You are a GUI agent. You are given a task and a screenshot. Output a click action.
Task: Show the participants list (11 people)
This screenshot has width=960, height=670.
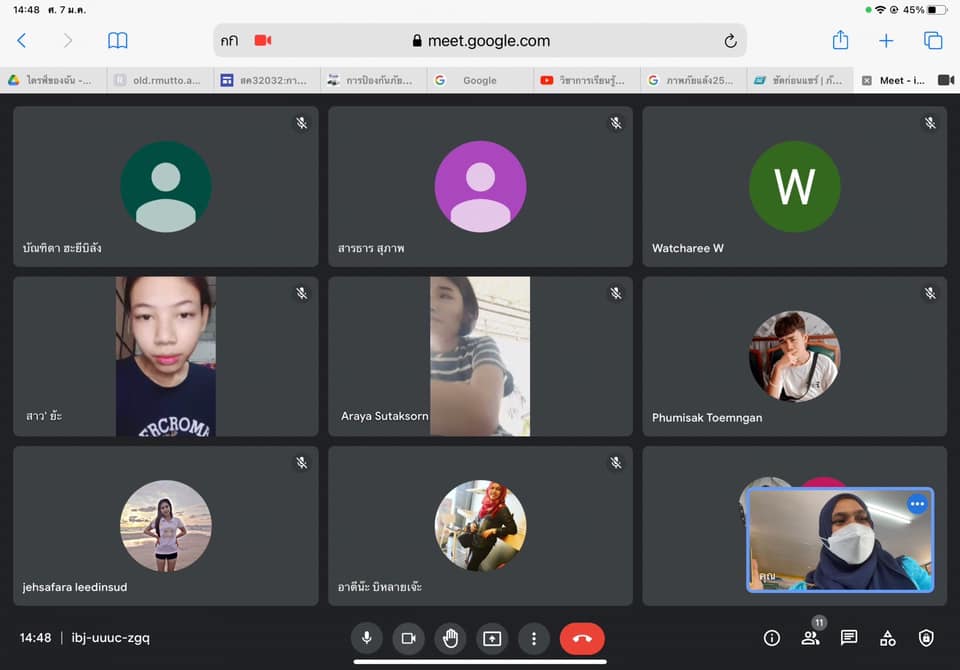(810, 638)
